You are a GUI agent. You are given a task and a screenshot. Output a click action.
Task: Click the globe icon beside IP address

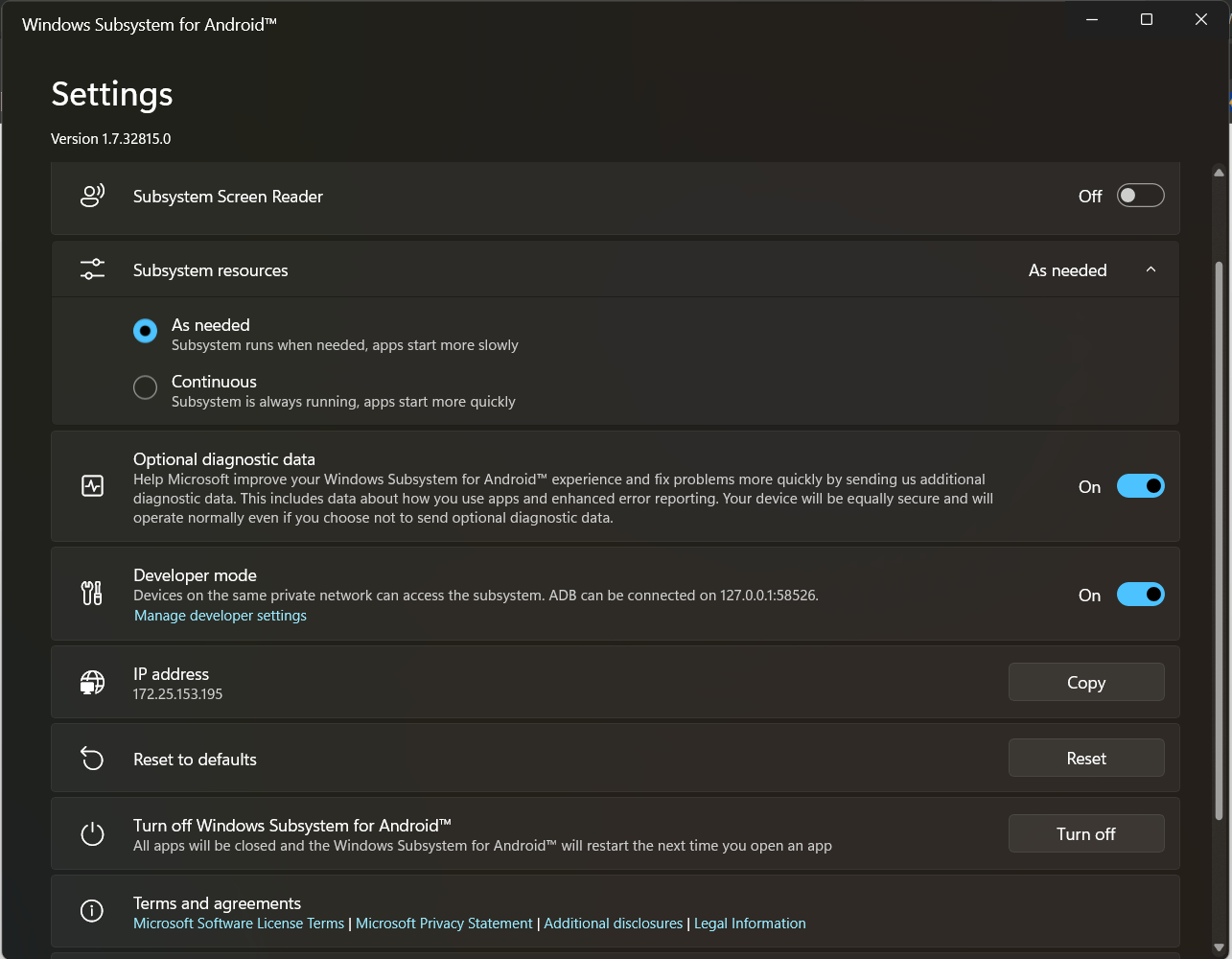tap(91, 682)
